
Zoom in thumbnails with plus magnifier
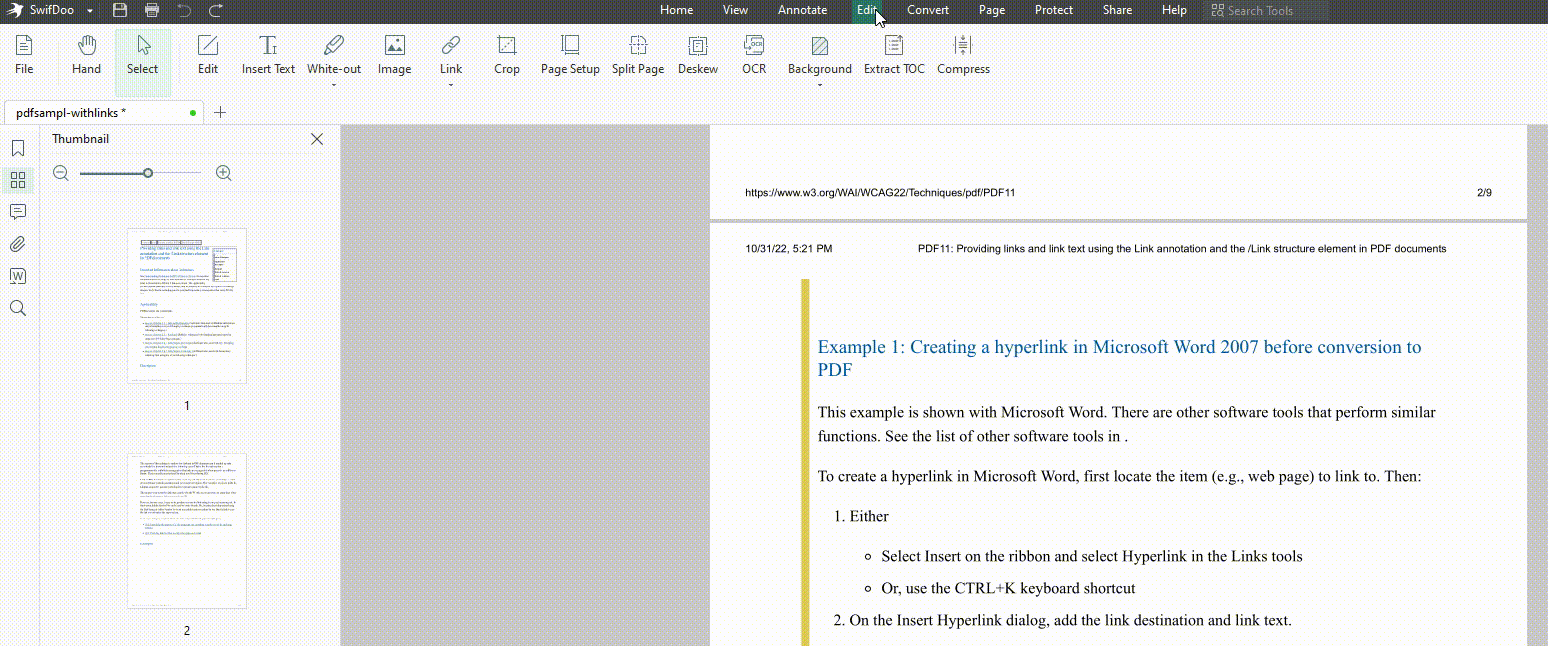(224, 173)
